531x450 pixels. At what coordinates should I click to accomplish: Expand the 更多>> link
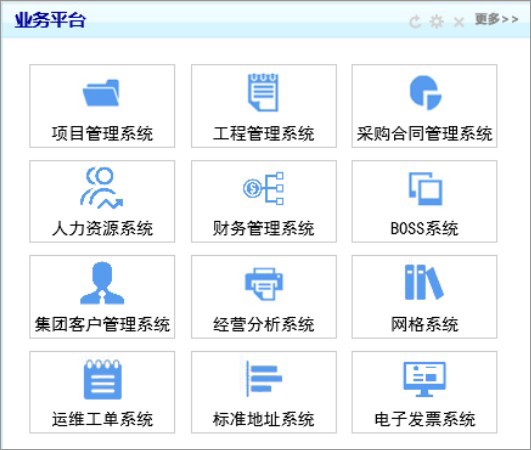496,19
